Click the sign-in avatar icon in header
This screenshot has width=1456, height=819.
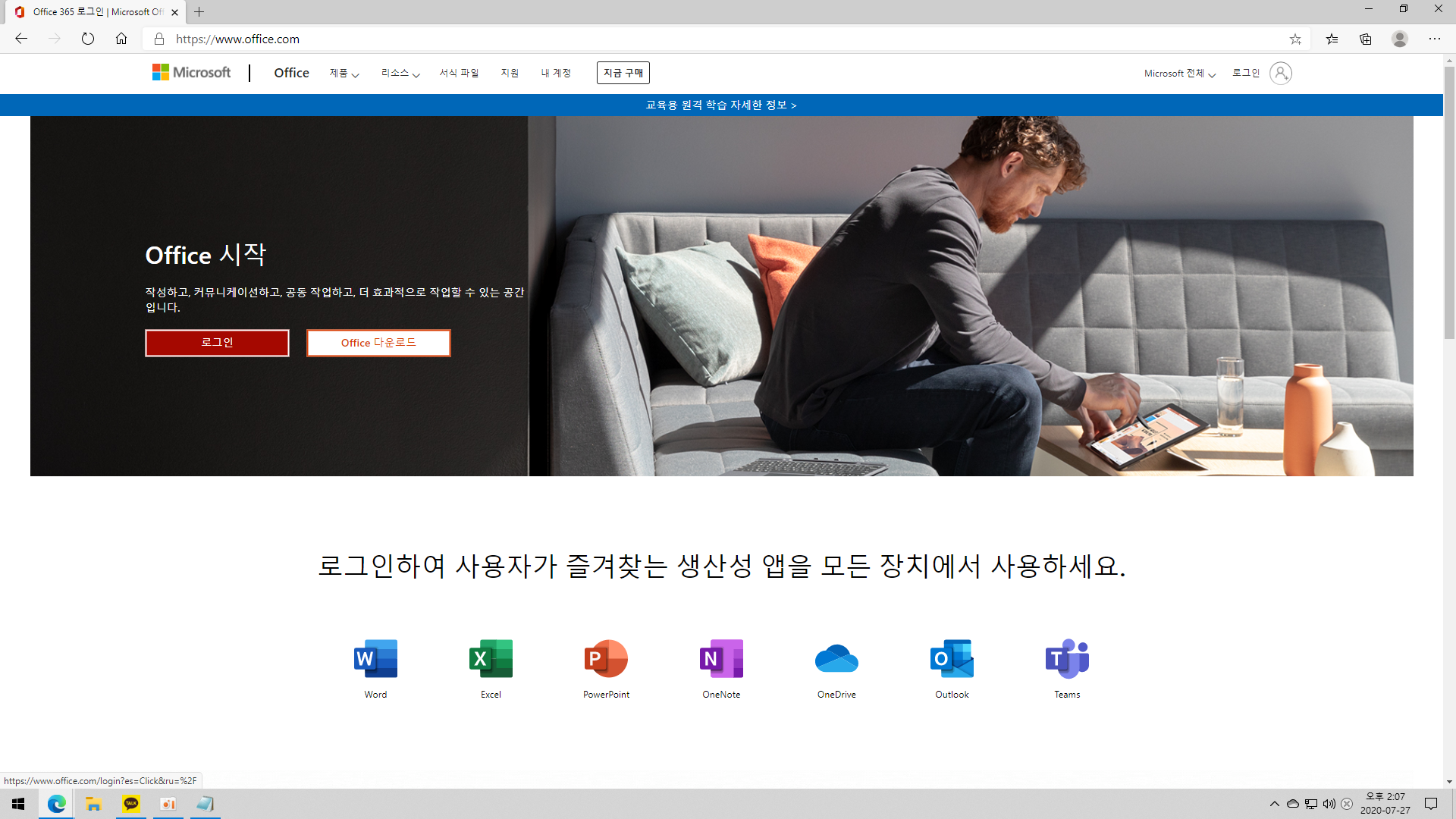click(1281, 73)
